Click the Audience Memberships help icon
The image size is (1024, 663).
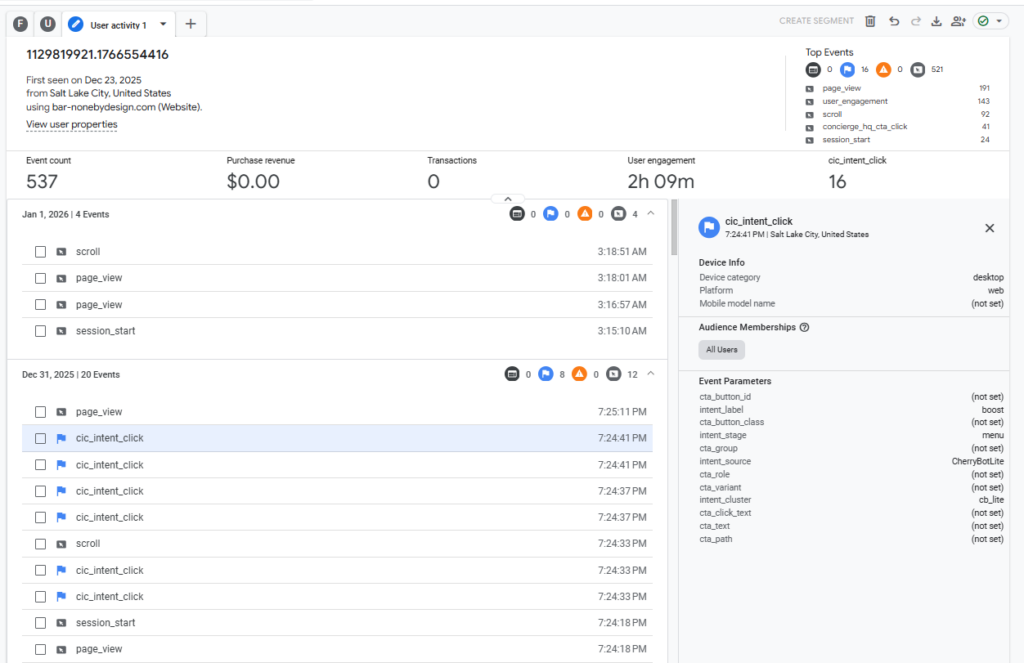pos(804,327)
